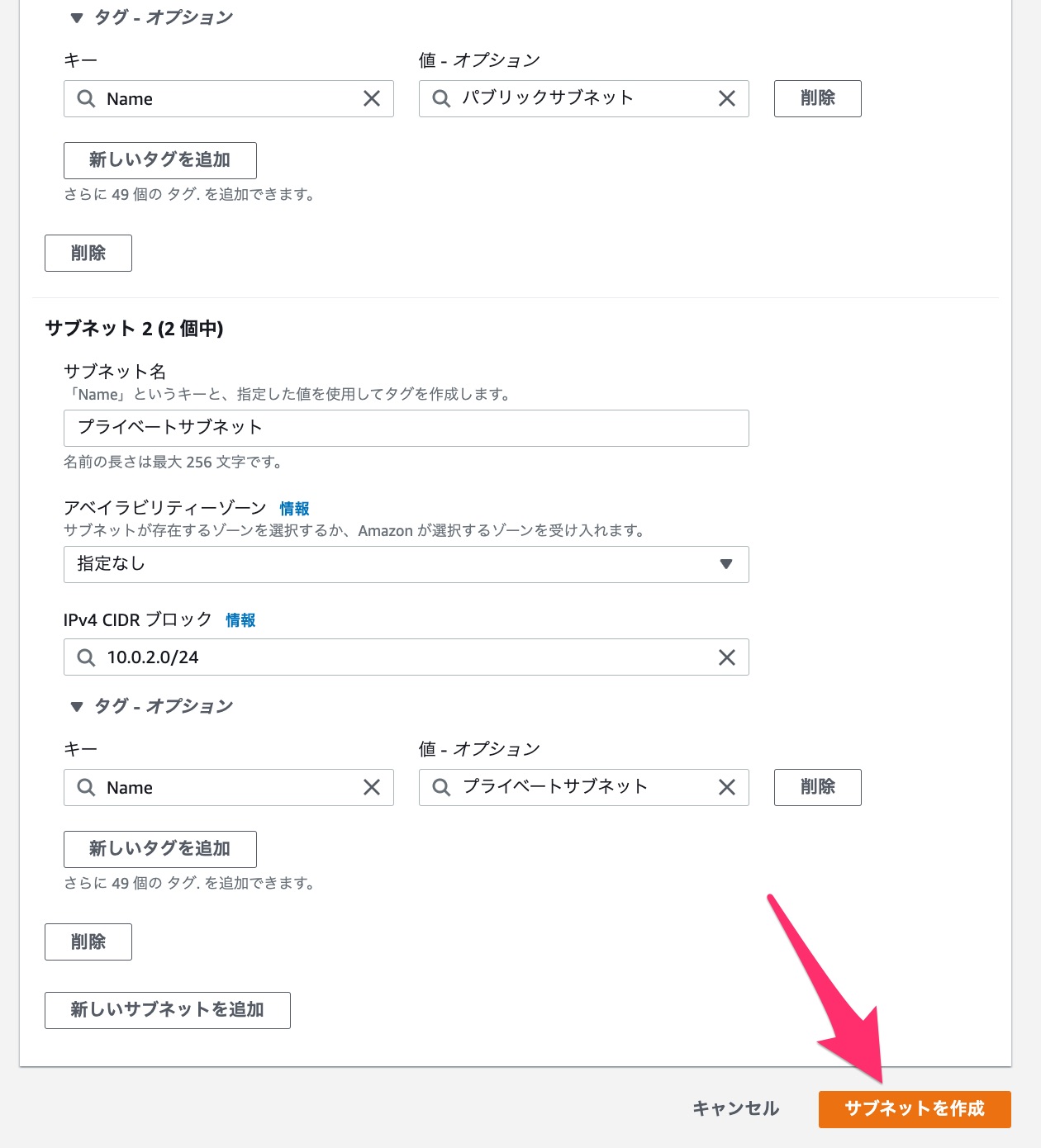Click the search icon in the CIDR field

86,657
